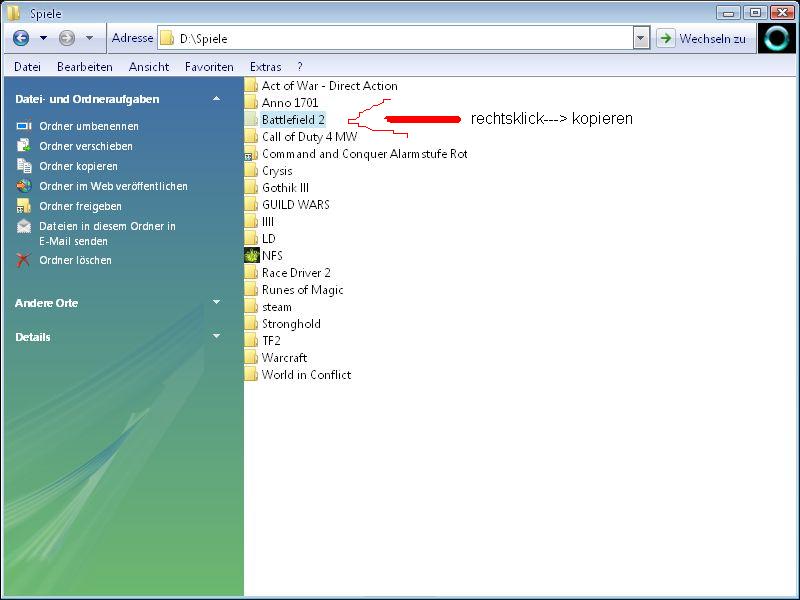Click the greyed Forward arrow button

pos(67,38)
